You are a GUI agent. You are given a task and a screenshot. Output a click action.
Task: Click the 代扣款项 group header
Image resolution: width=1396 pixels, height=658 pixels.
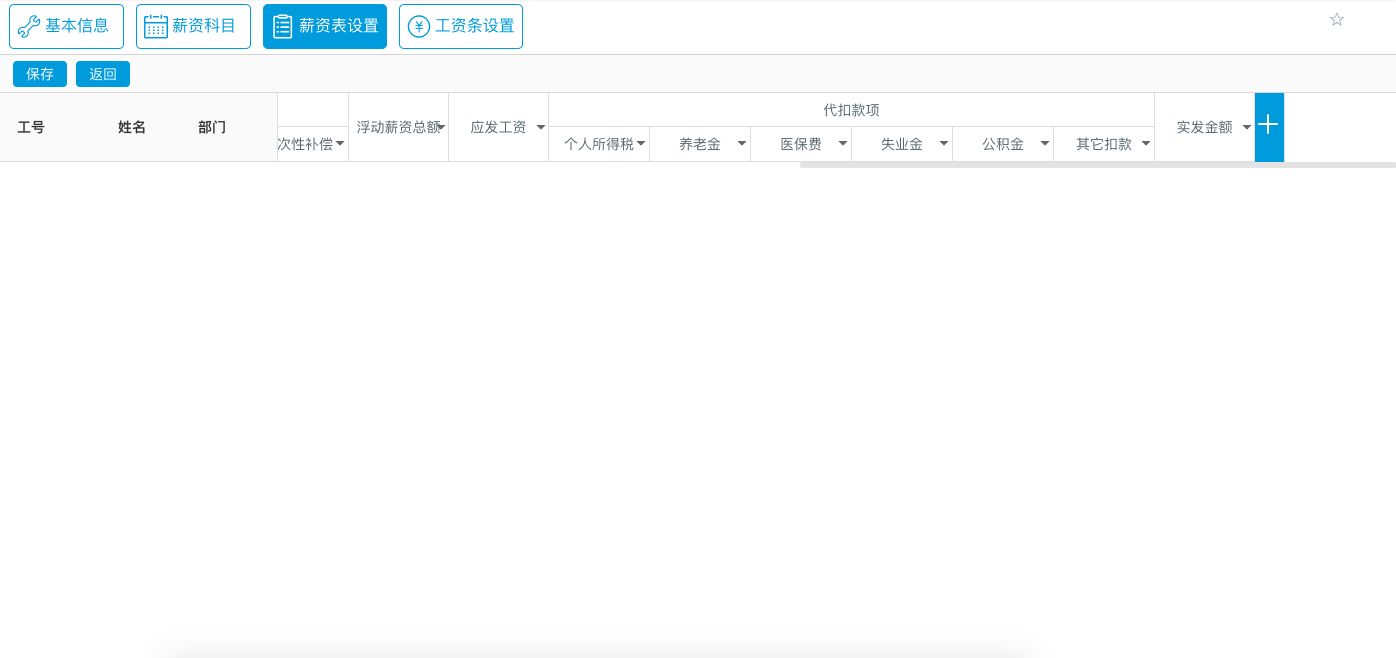[851, 110]
